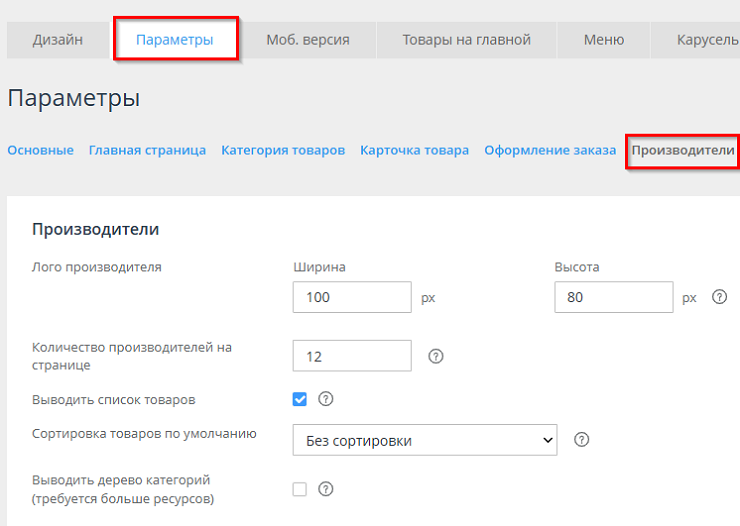
Task: Open the Карусель tab
Action: [x=706, y=41]
